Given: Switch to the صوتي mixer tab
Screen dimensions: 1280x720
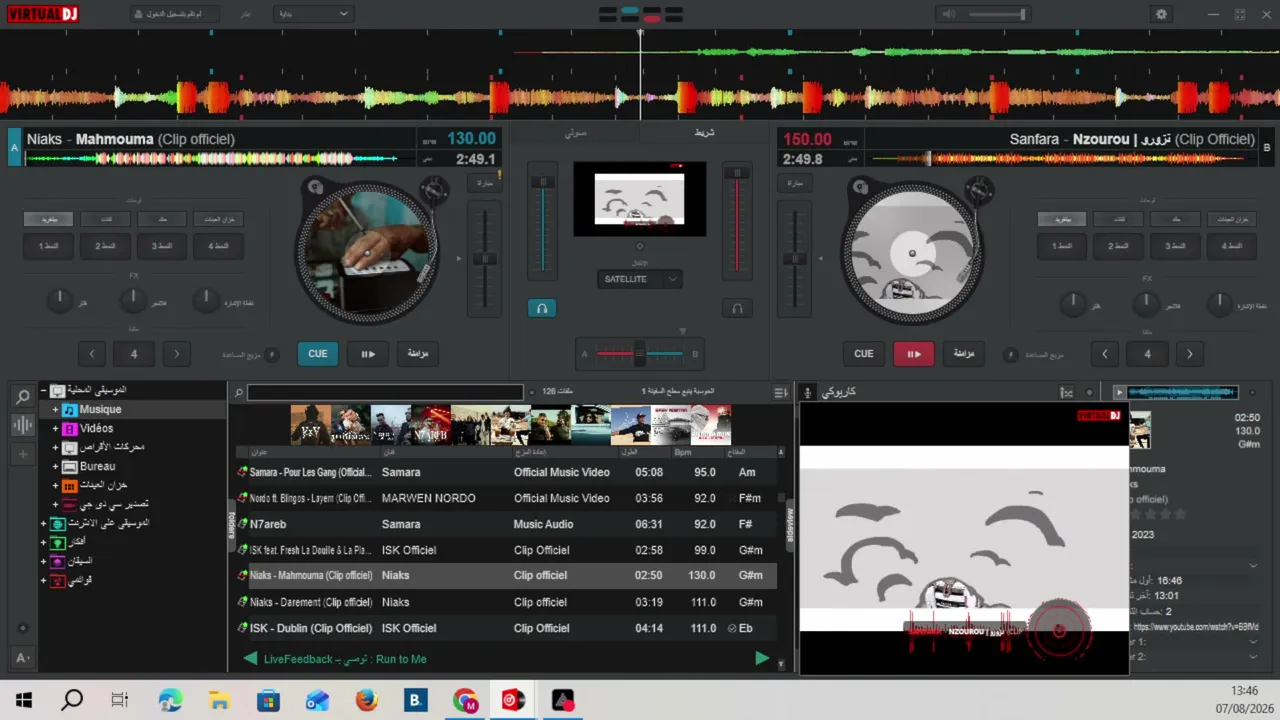Looking at the screenshot, I should click(x=576, y=132).
